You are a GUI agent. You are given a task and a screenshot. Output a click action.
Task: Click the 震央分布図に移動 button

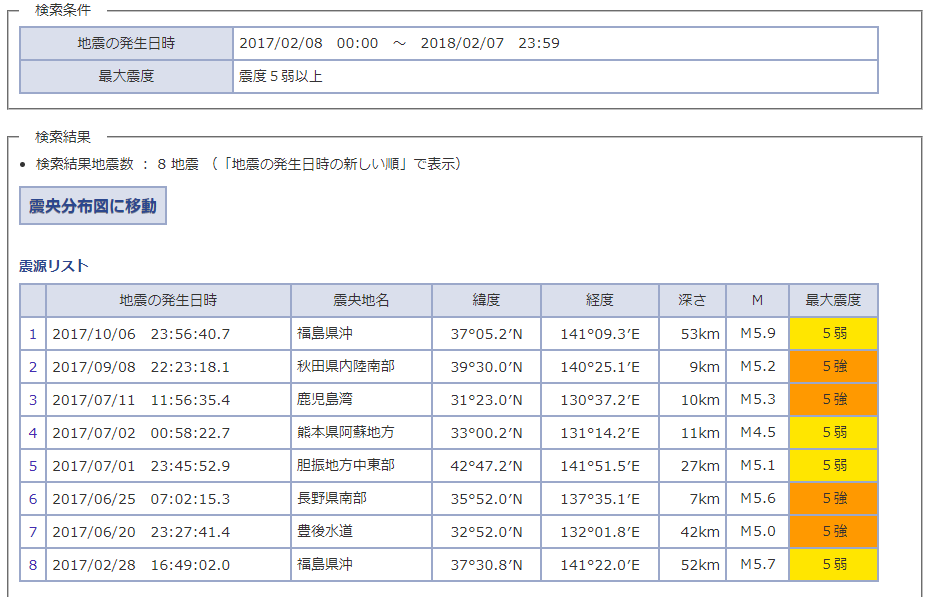tap(93, 206)
